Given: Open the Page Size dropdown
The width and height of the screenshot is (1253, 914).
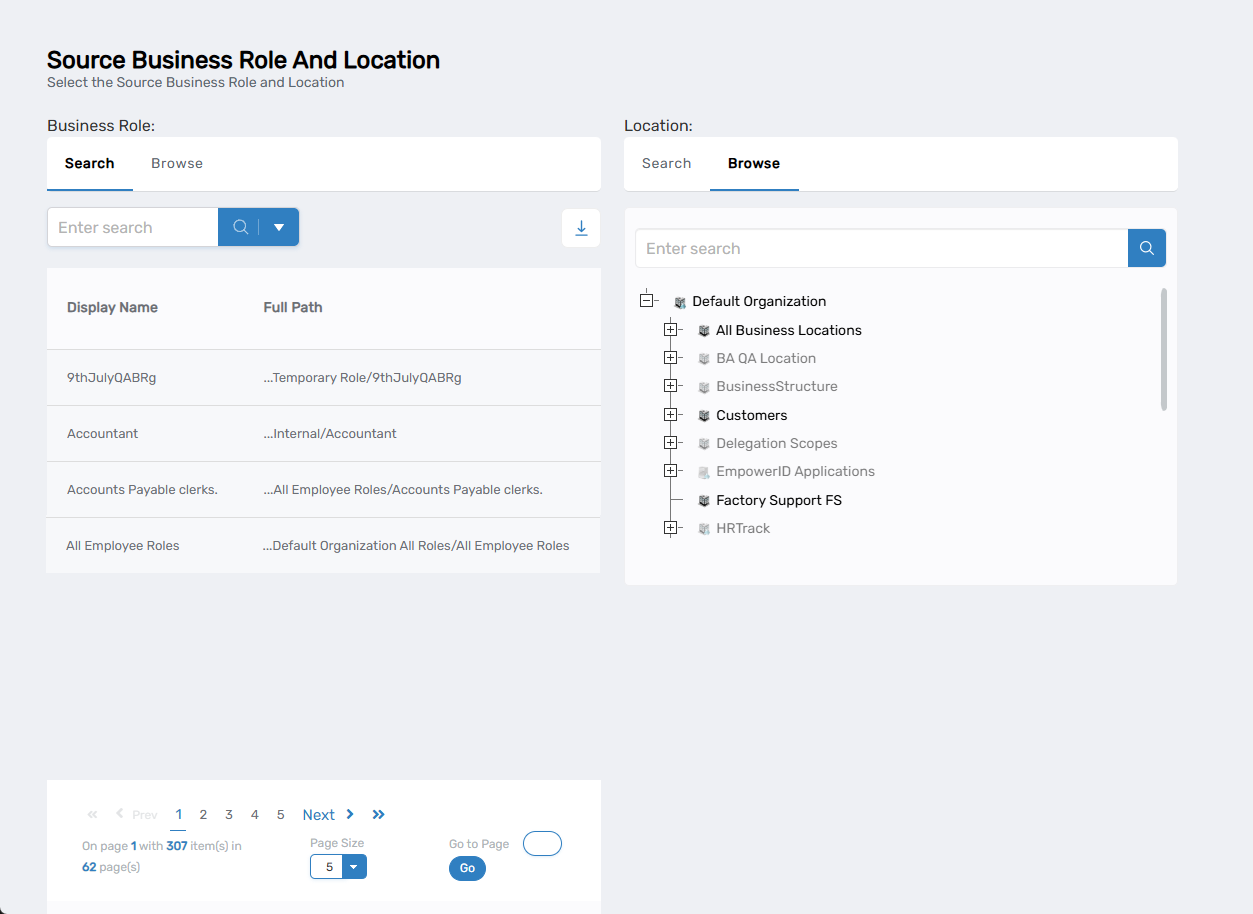Looking at the screenshot, I should 352,866.
